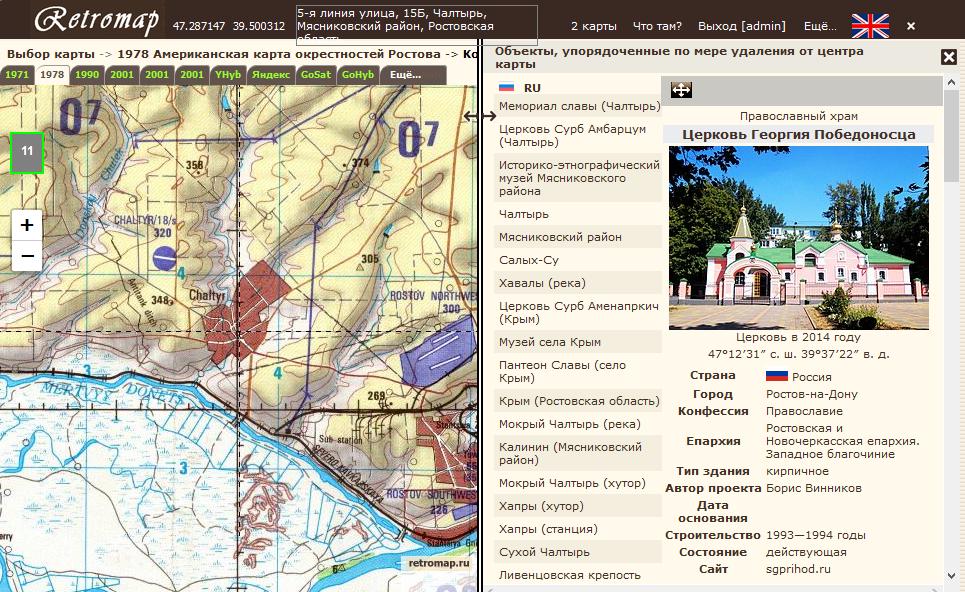Select Ливенцовская крепость entry

[x=579, y=575]
